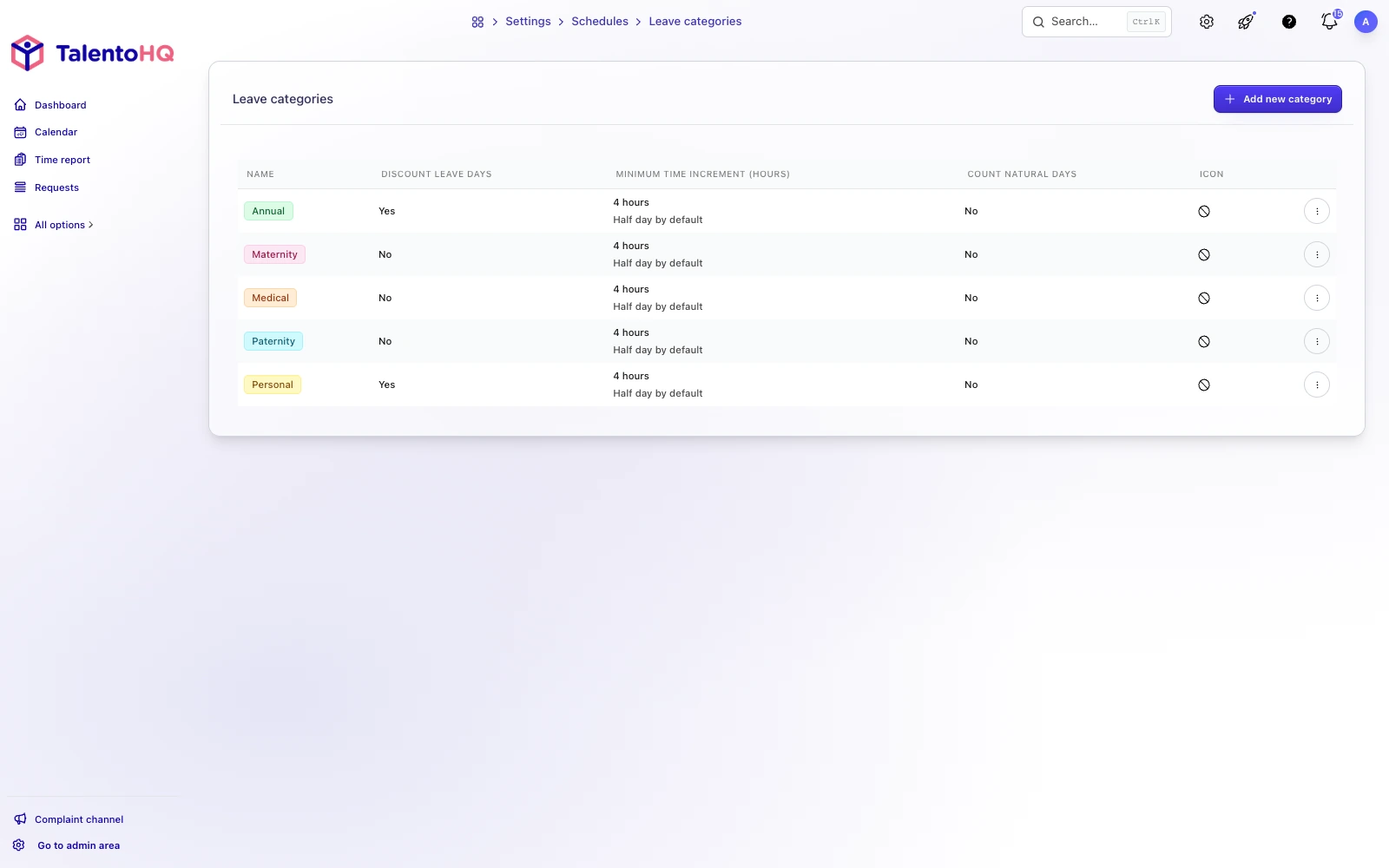Open actions menu for Medical row
The image size is (1389, 868).
click(1317, 298)
